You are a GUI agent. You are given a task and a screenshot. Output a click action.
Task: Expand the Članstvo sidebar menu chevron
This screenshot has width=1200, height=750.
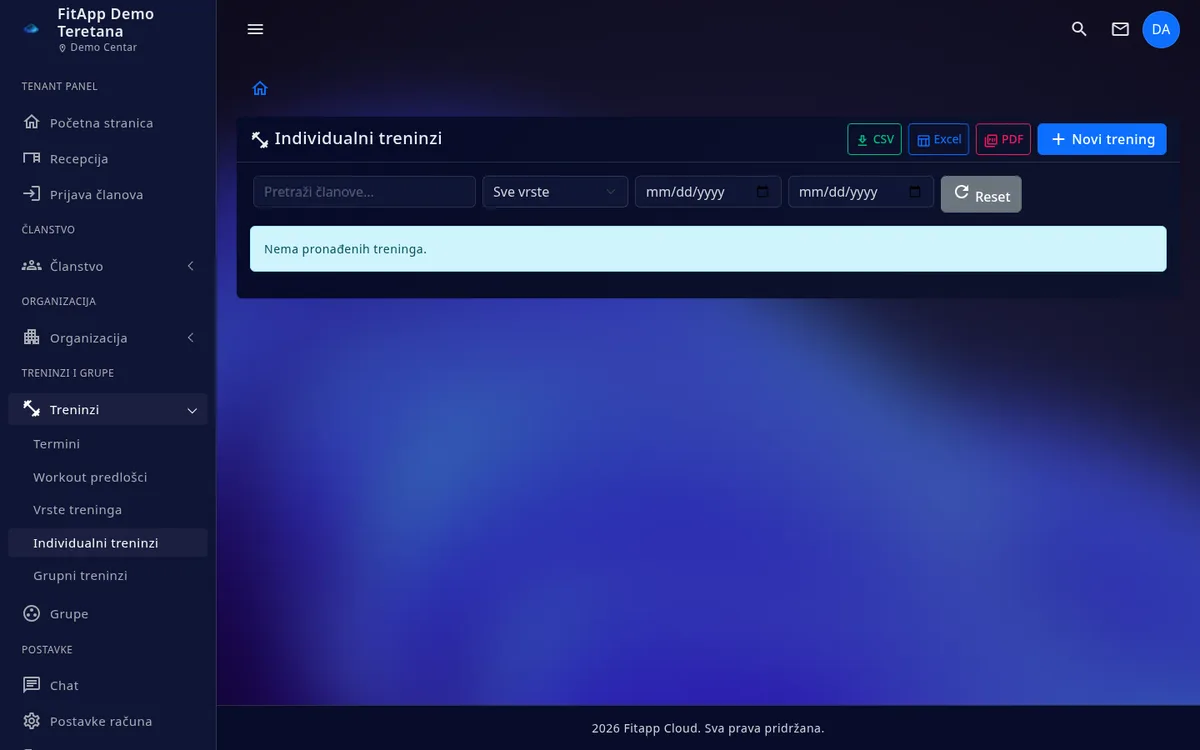[191, 266]
